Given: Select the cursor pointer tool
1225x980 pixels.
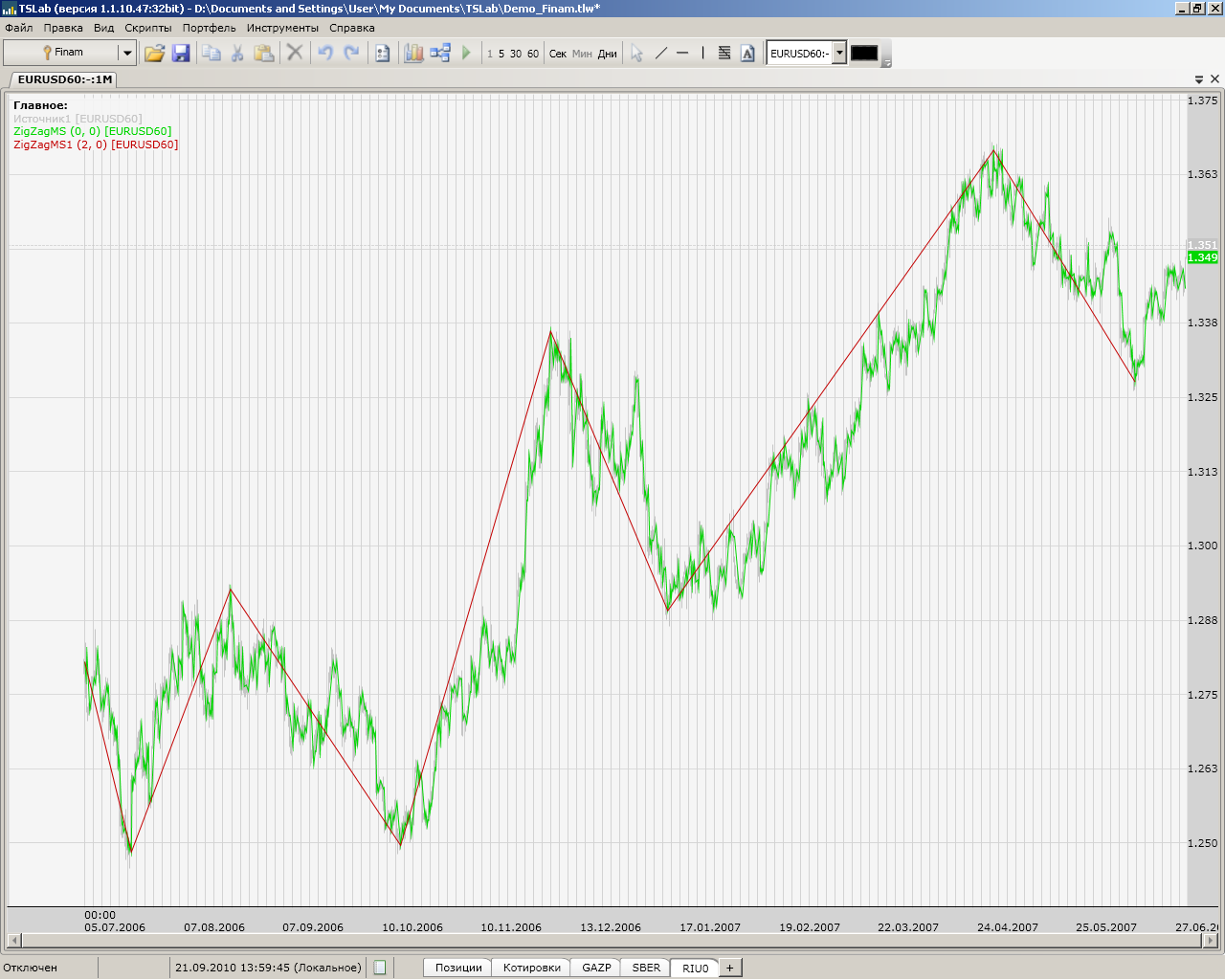Looking at the screenshot, I should pos(636,54).
